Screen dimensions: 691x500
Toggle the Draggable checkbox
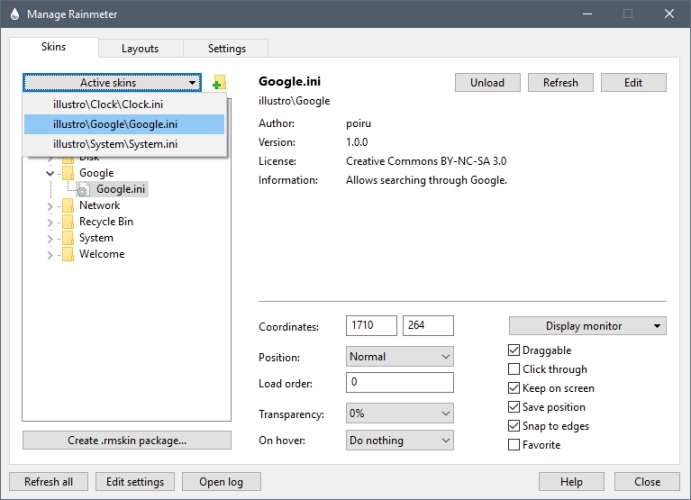pyautogui.click(x=514, y=350)
